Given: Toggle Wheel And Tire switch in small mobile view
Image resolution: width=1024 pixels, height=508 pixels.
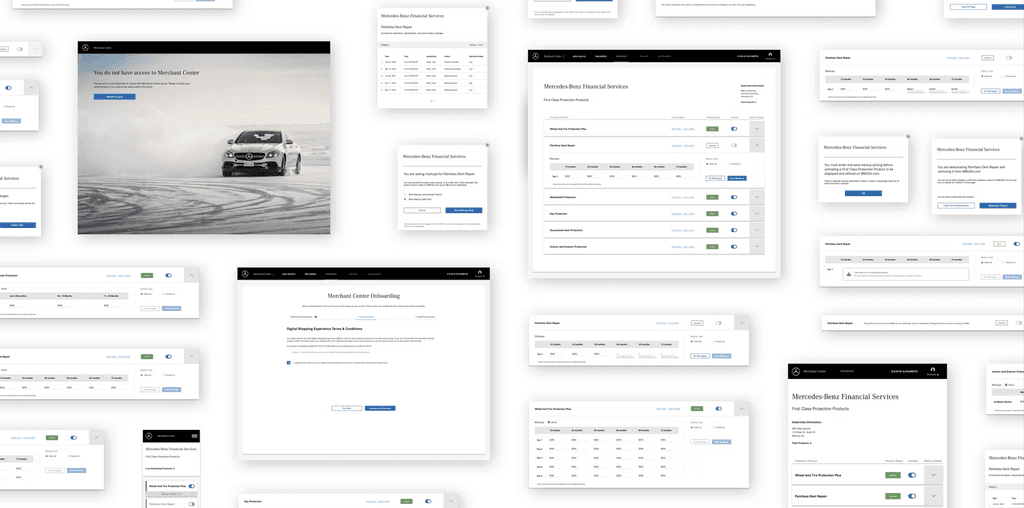Looking at the screenshot, I should tap(191, 486).
